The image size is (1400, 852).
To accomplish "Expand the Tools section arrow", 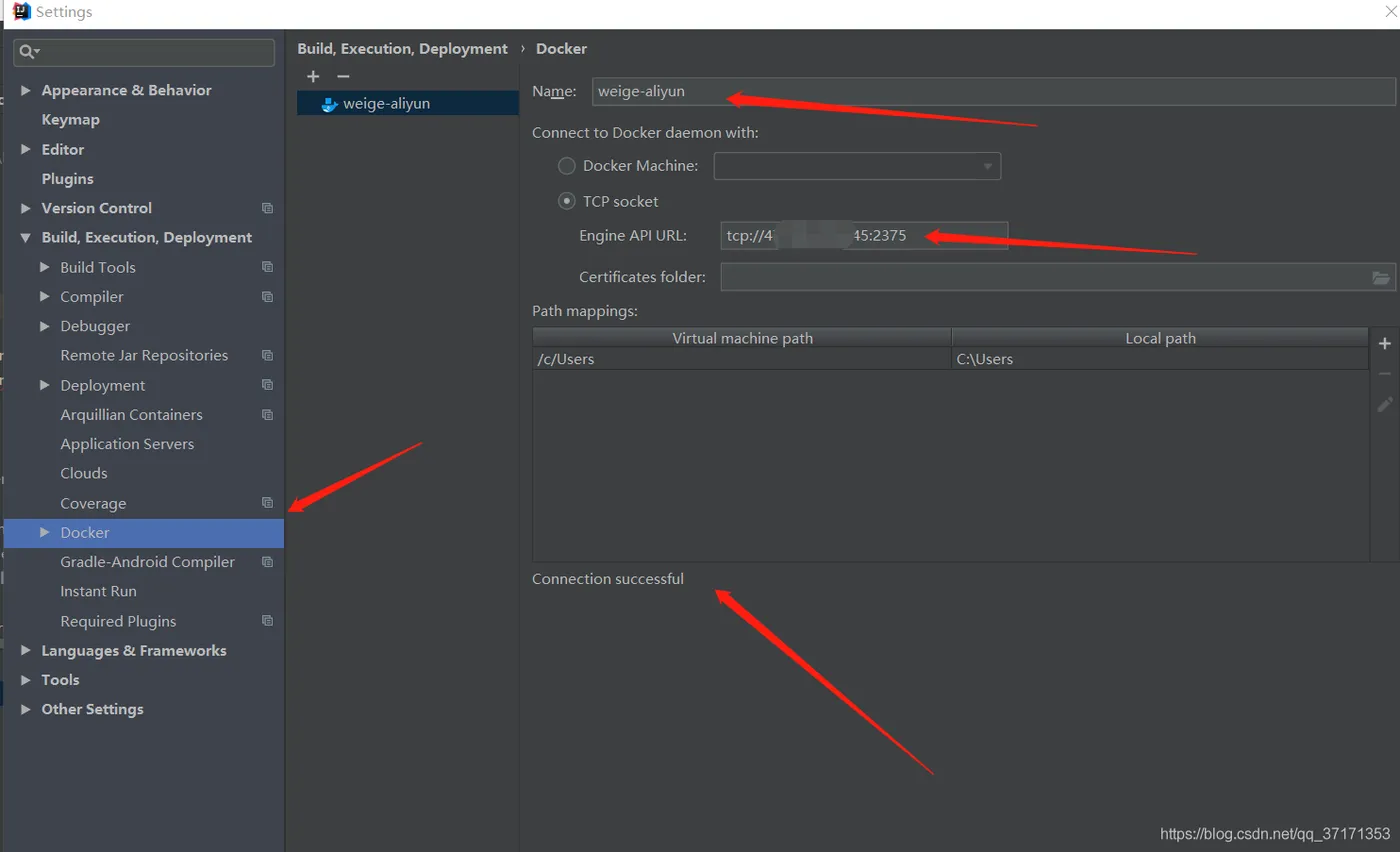I will click(x=26, y=680).
